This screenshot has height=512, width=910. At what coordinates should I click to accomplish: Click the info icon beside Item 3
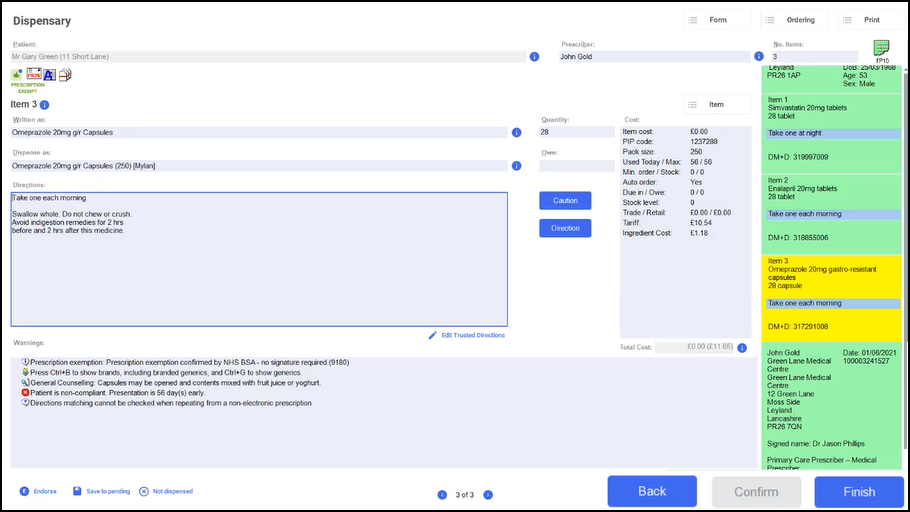click(45, 105)
